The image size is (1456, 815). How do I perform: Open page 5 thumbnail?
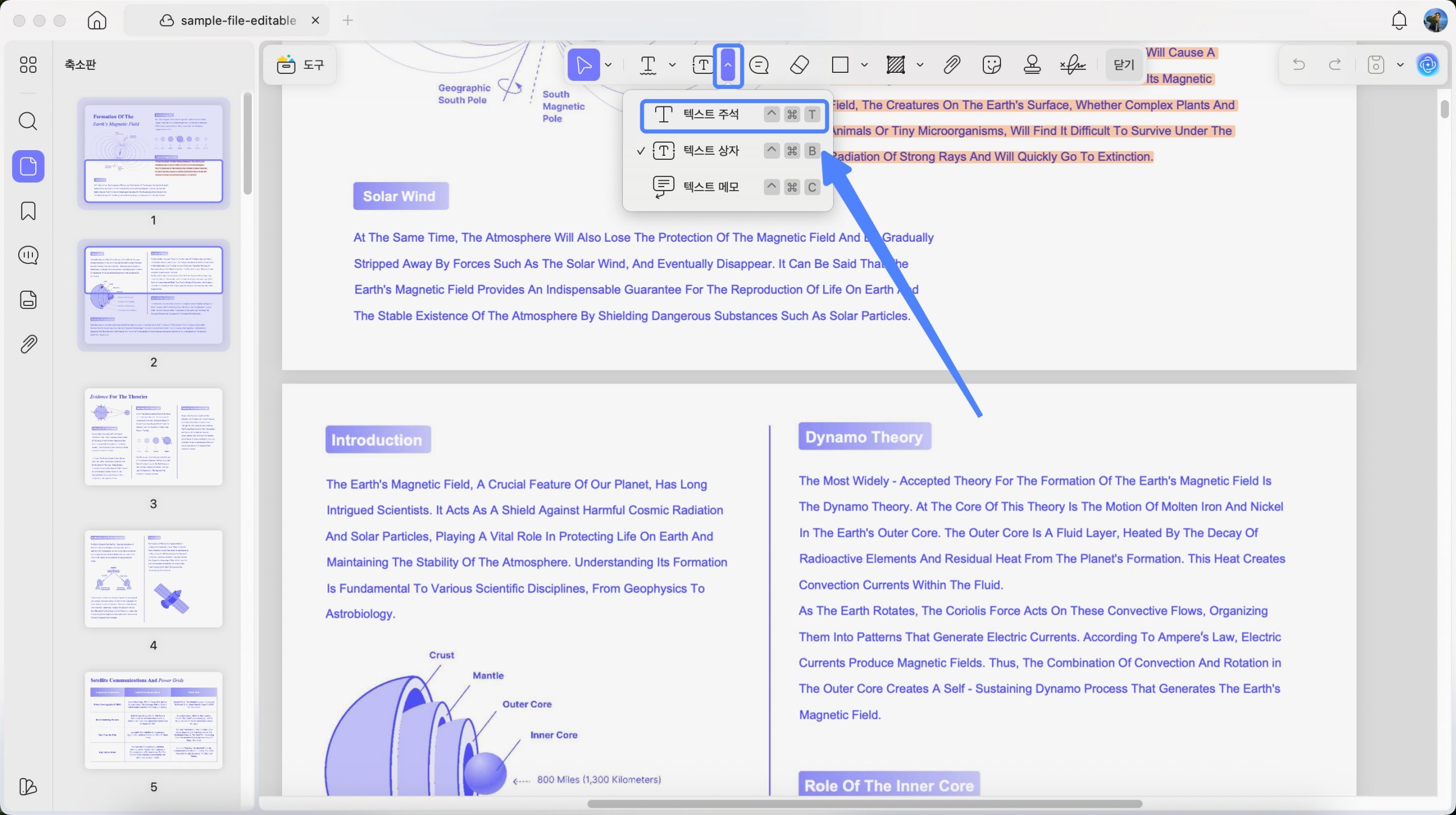click(154, 720)
